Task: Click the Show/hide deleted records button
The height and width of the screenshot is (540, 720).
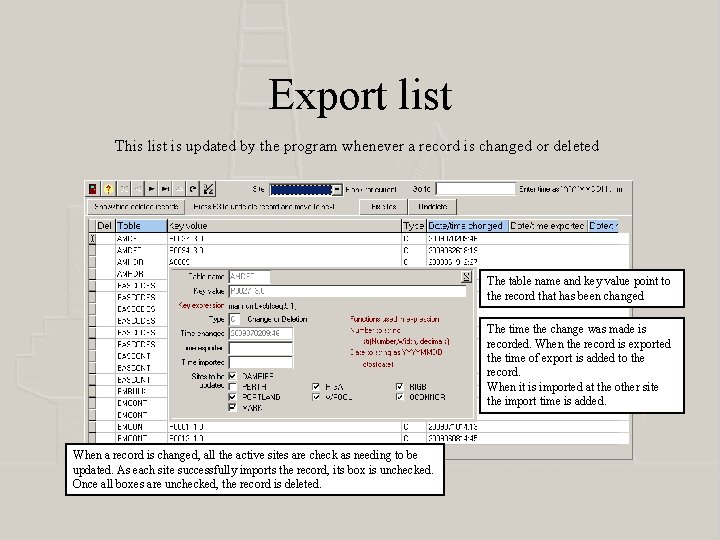Action: 136,207
